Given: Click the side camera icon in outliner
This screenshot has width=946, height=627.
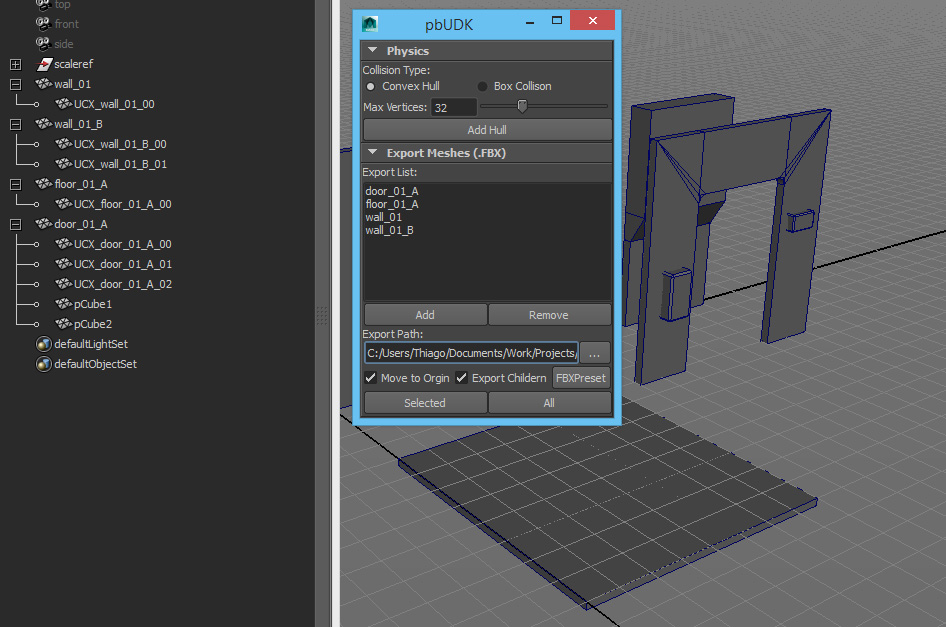Looking at the screenshot, I should [x=43, y=43].
